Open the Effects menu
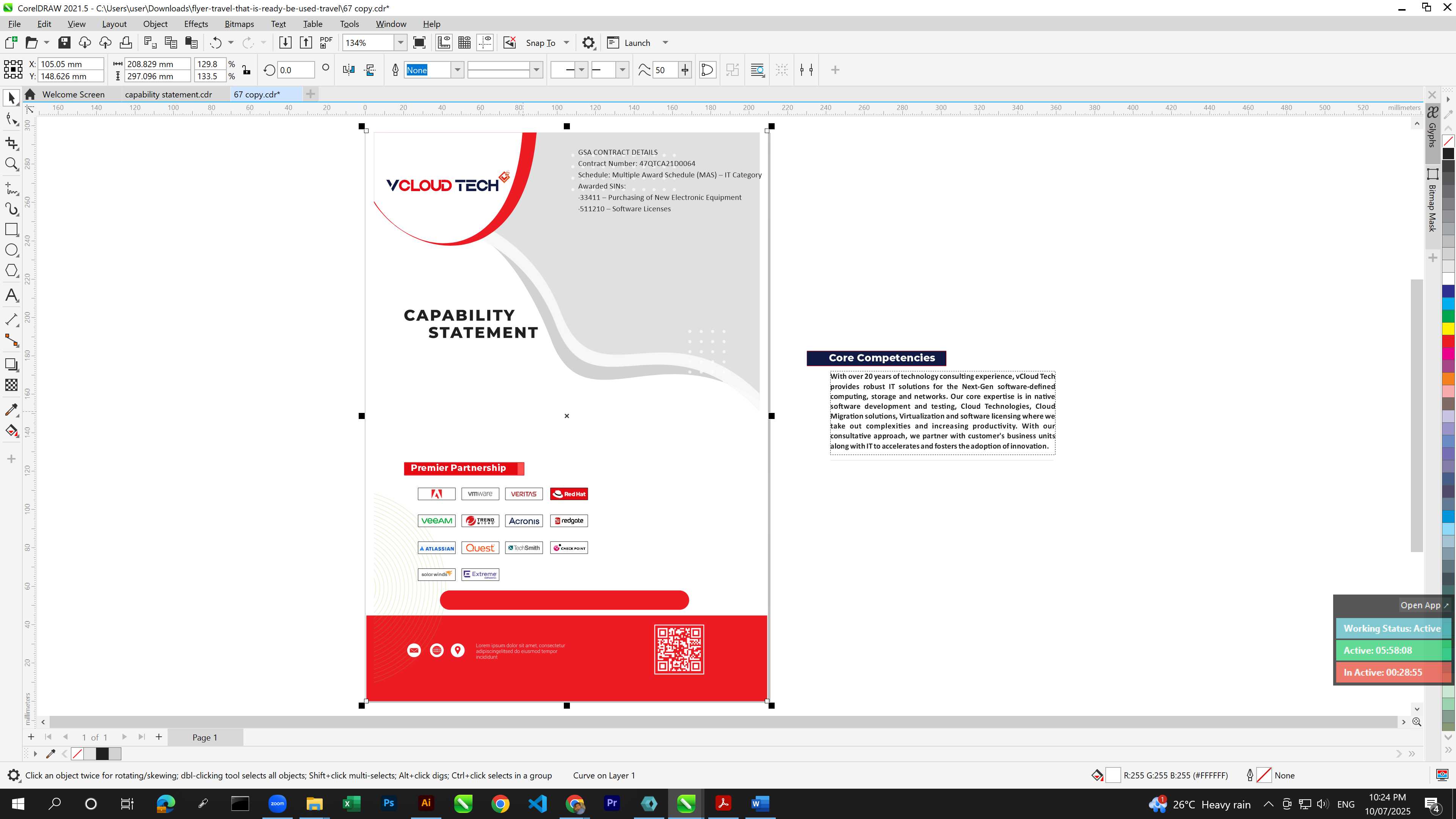 click(x=196, y=24)
